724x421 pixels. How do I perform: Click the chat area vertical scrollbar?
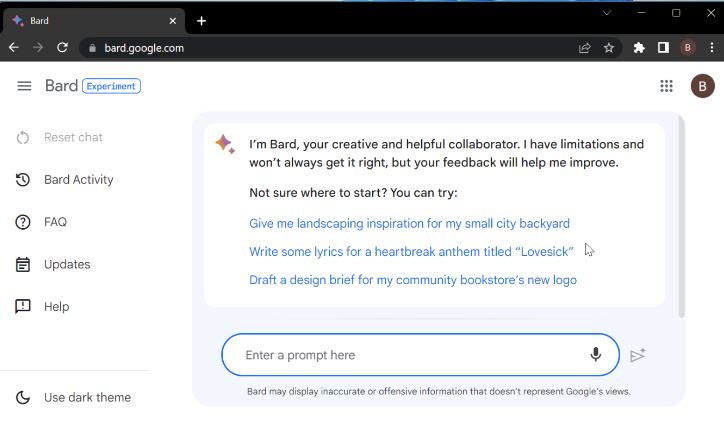pos(681,217)
